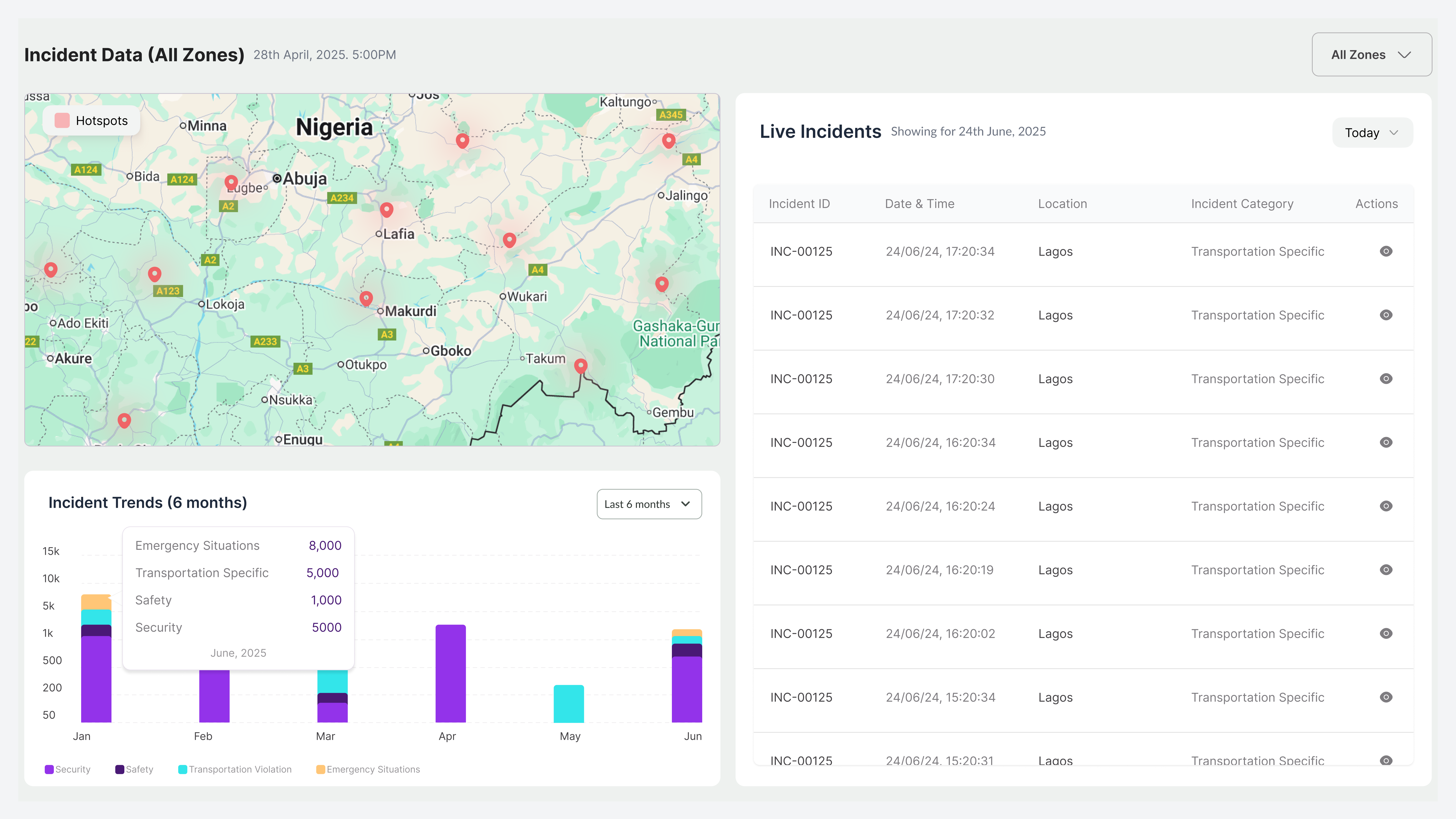
Task: Click Security legend color swatch
Action: 49,769
